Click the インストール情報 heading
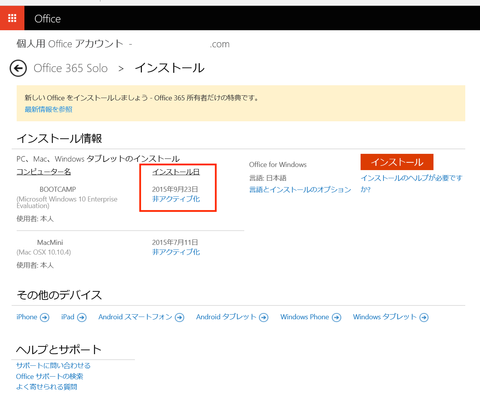Viewport: 480px width, 408px height. click(59, 138)
